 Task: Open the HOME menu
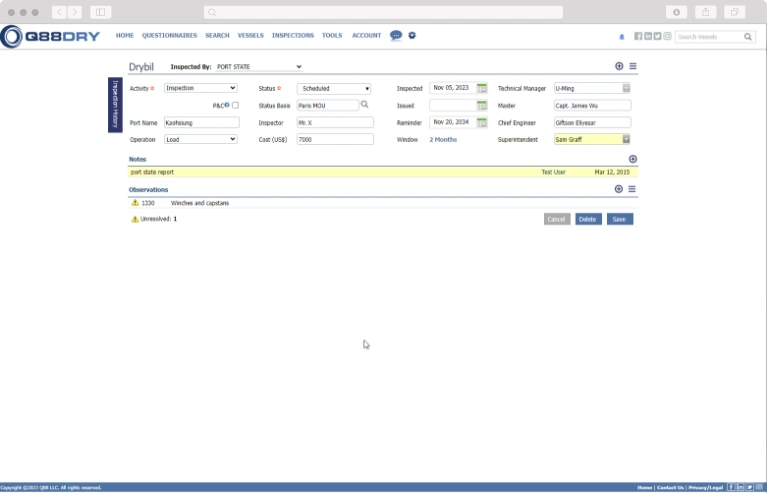coord(125,35)
